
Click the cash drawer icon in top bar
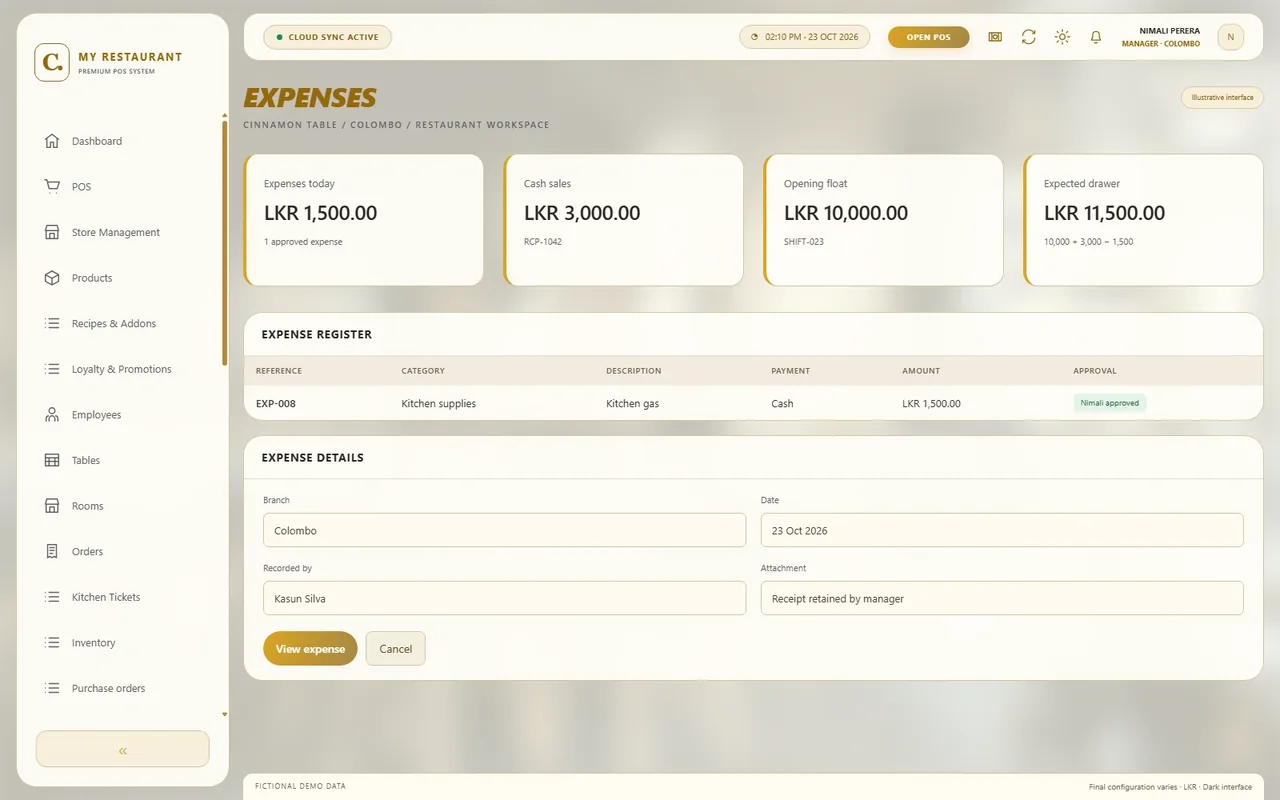995,37
